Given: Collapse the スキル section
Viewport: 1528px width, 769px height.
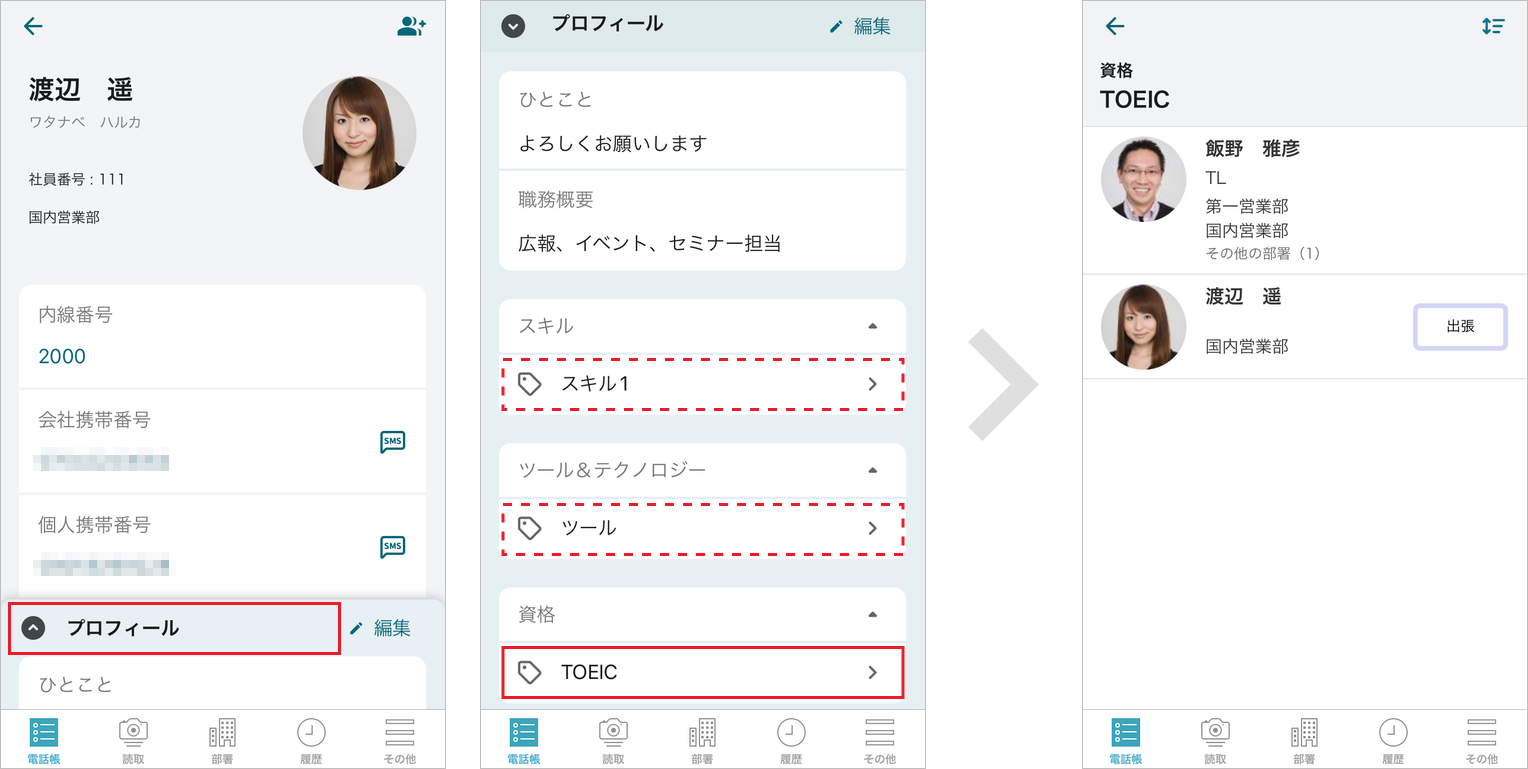Looking at the screenshot, I should pos(871,325).
